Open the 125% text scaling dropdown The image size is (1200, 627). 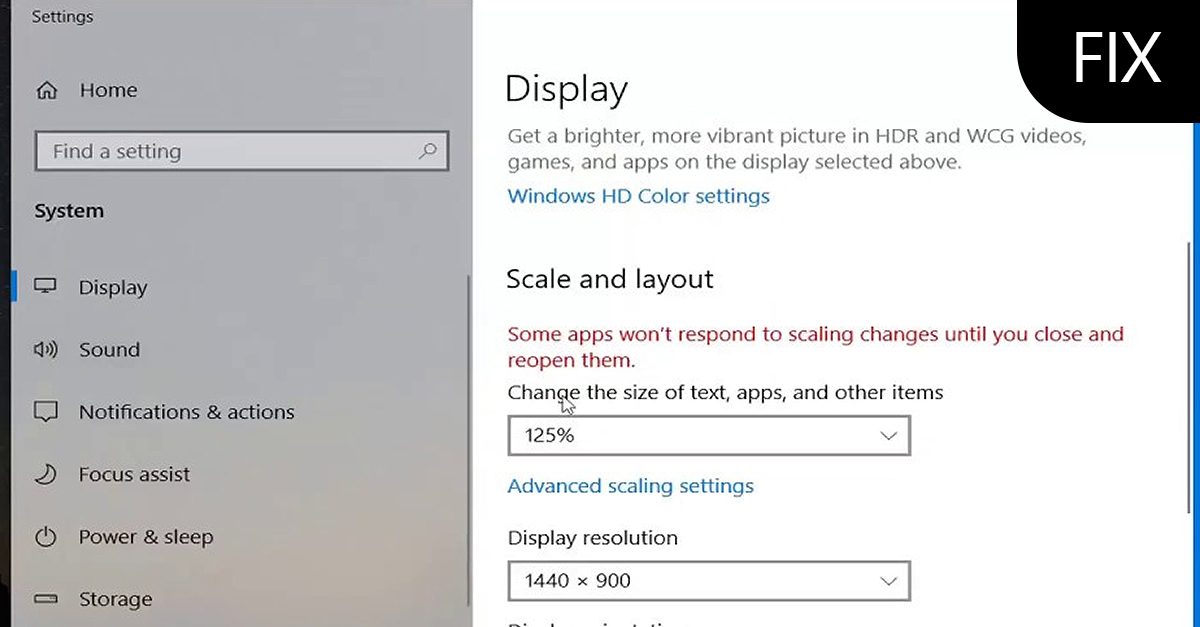709,435
